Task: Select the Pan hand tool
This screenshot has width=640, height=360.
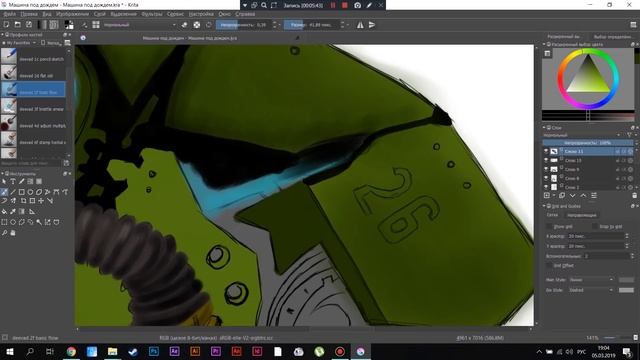Action: coord(13,233)
